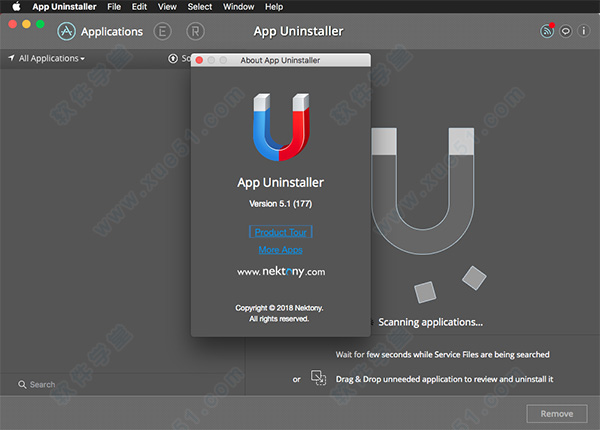This screenshot has width=600, height=430.
Task: Click into the Search field
Action: click(x=122, y=384)
